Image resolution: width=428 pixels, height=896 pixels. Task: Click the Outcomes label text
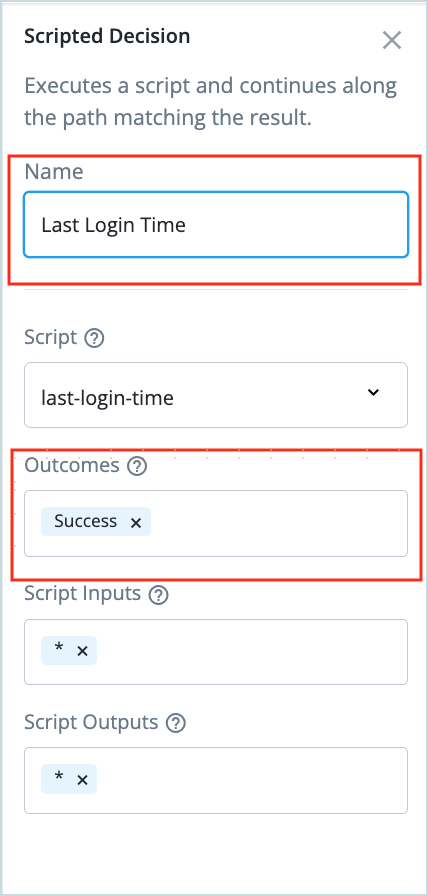click(x=72, y=466)
